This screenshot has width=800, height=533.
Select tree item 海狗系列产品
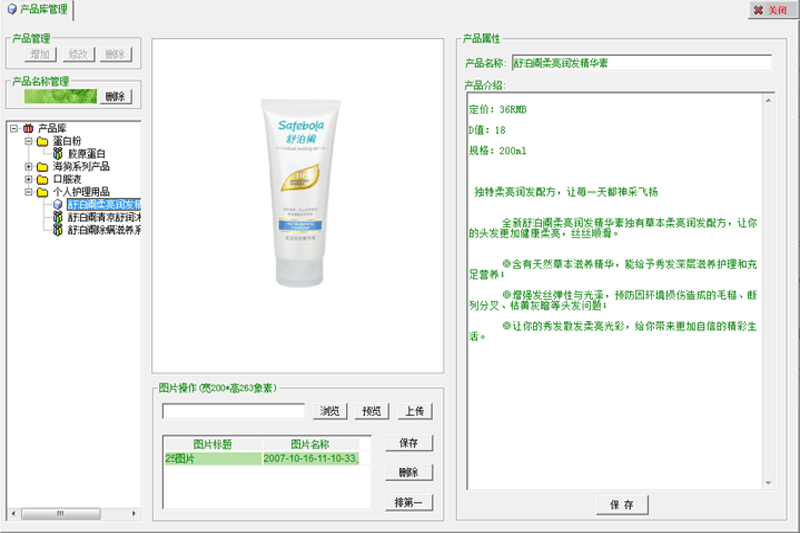click(81, 166)
